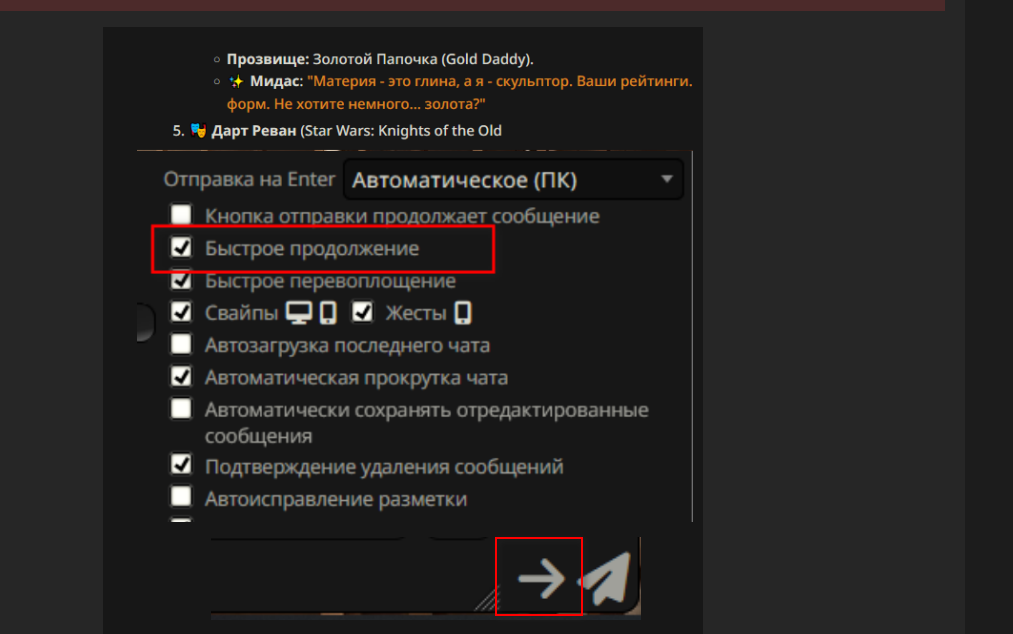Image resolution: width=1013 pixels, height=634 pixels.
Task: Click the paper plane send icon
Action: tap(606, 578)
